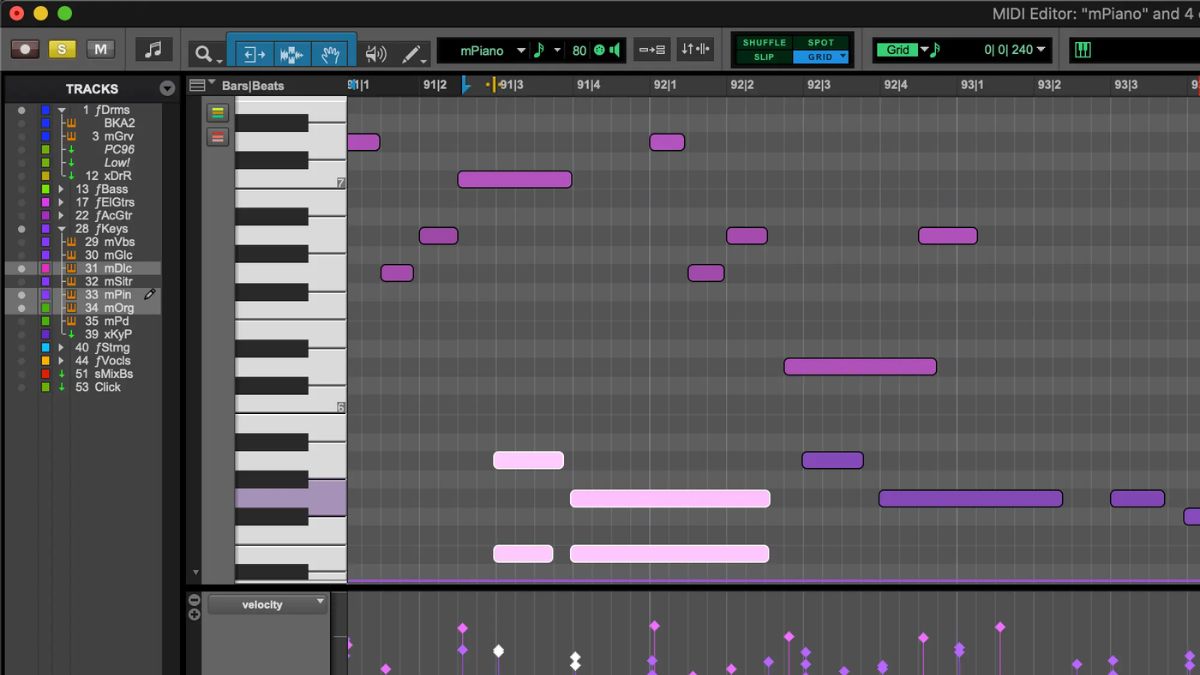Click the green arrow icon on 53 Click

pyautogui.click(x=62, y=387)
